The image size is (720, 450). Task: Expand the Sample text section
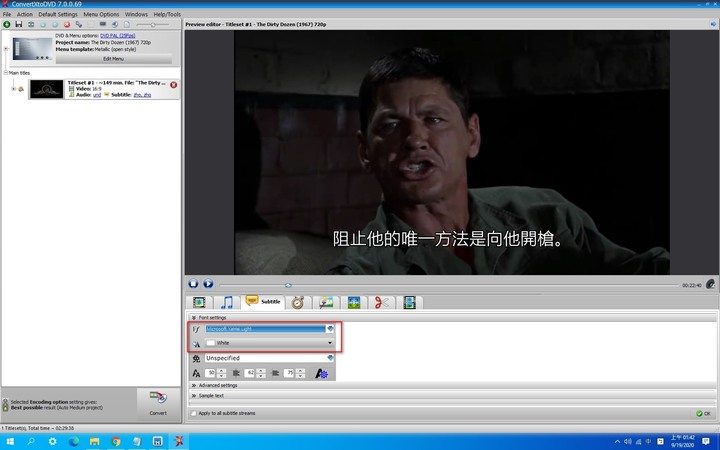click(193, 395)
